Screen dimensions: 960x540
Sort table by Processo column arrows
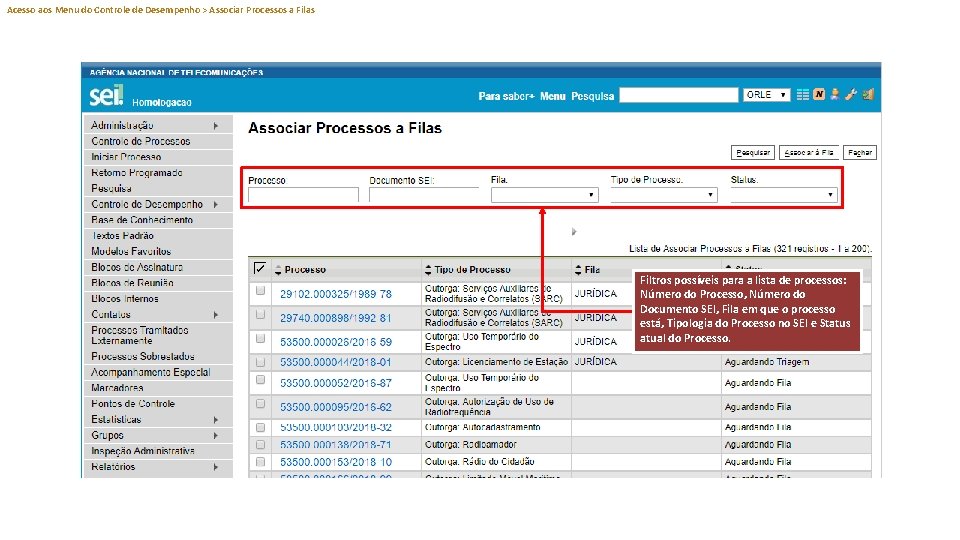(278, 270)
